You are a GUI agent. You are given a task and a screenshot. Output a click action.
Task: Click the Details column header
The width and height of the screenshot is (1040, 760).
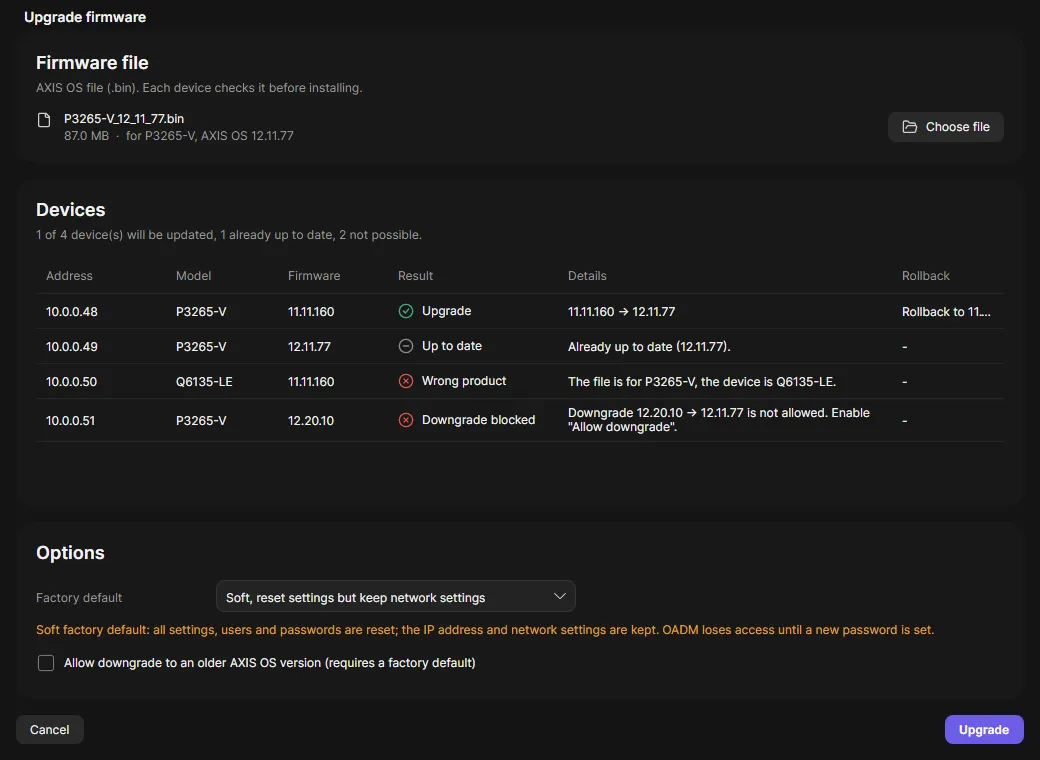[587, 276]
